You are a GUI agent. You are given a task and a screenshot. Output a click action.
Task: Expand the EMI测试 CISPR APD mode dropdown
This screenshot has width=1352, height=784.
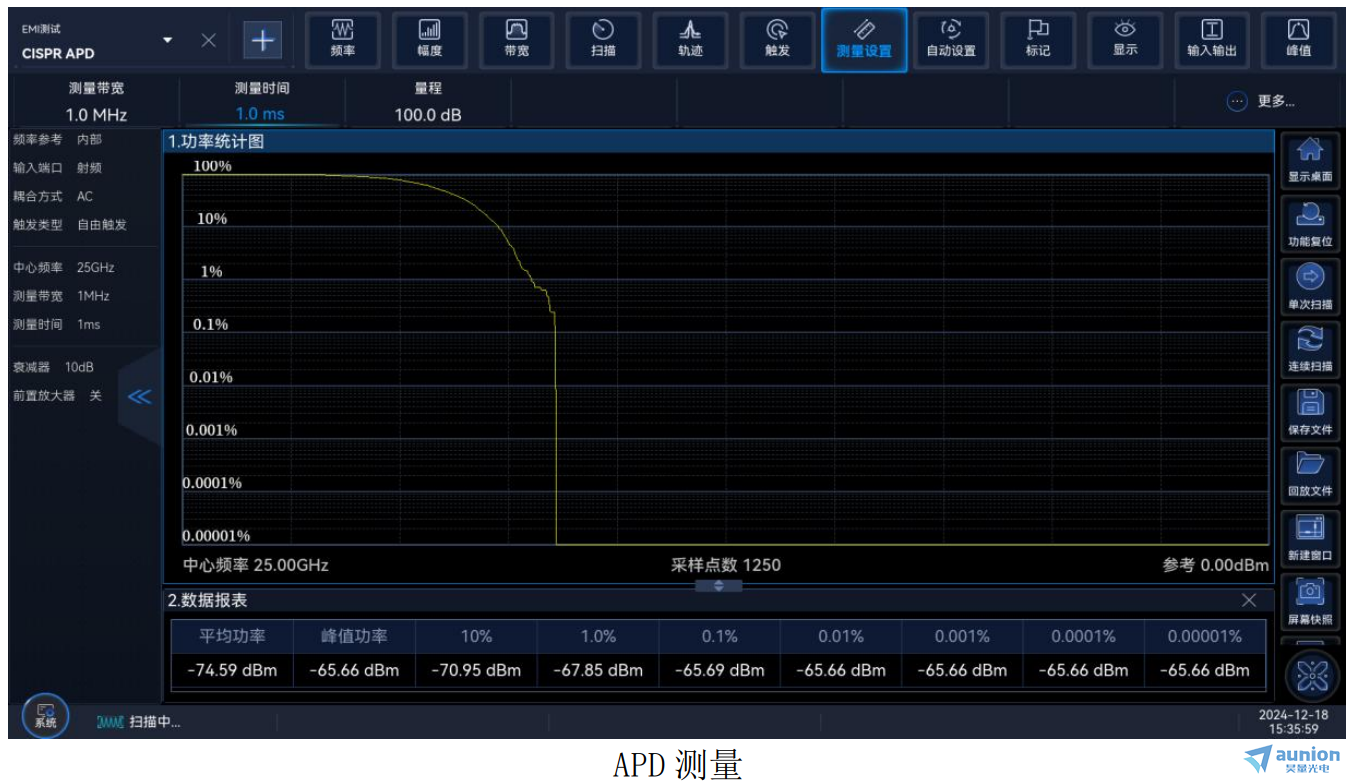click(x=167, y=40)
